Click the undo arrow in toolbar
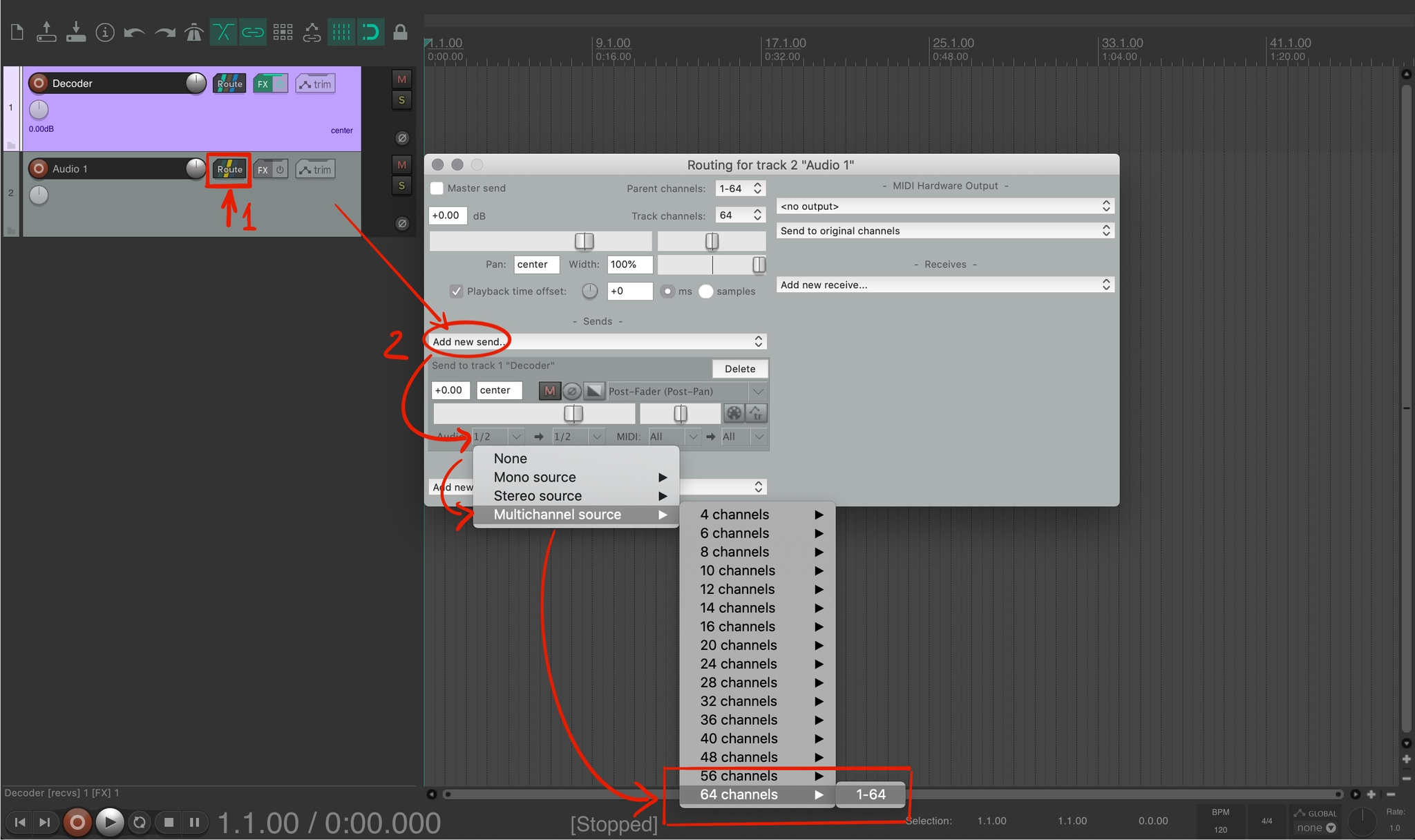The width and height of the screenshot is (1415, 840). [x=134, y=32]
